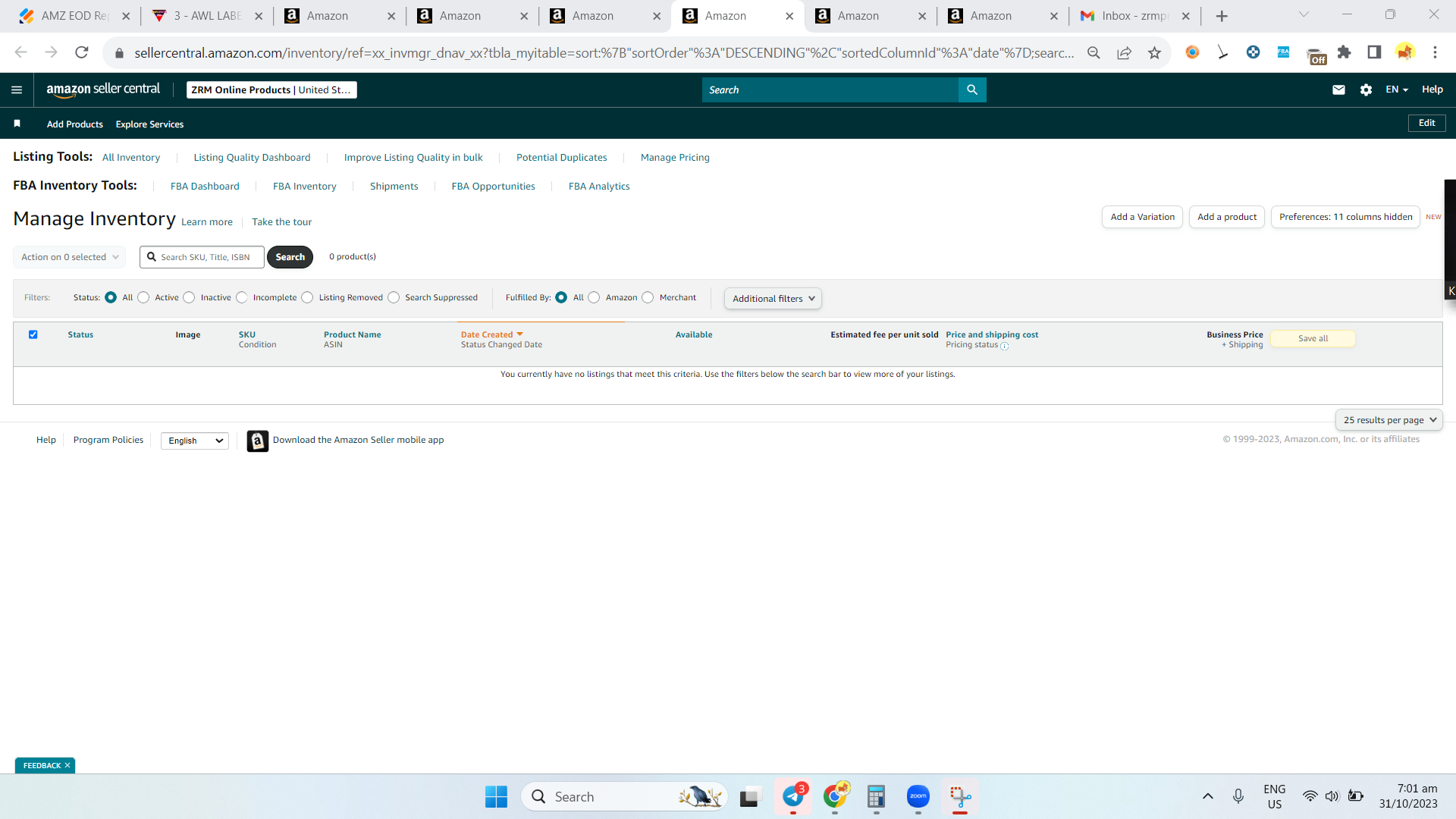Open the Listing Quality Dashboard menu item
Screen dimensions: 1456x819
tap(252, 158)
